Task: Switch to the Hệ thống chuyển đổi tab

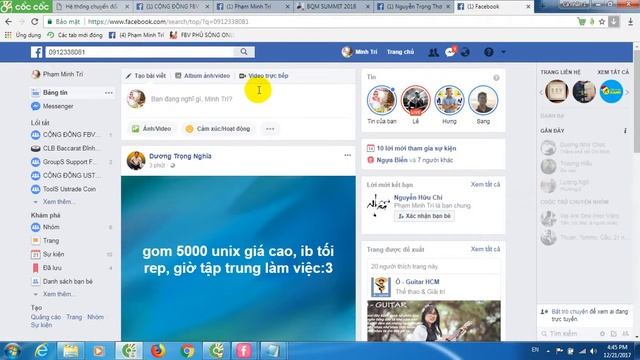Action: [92, 7]
